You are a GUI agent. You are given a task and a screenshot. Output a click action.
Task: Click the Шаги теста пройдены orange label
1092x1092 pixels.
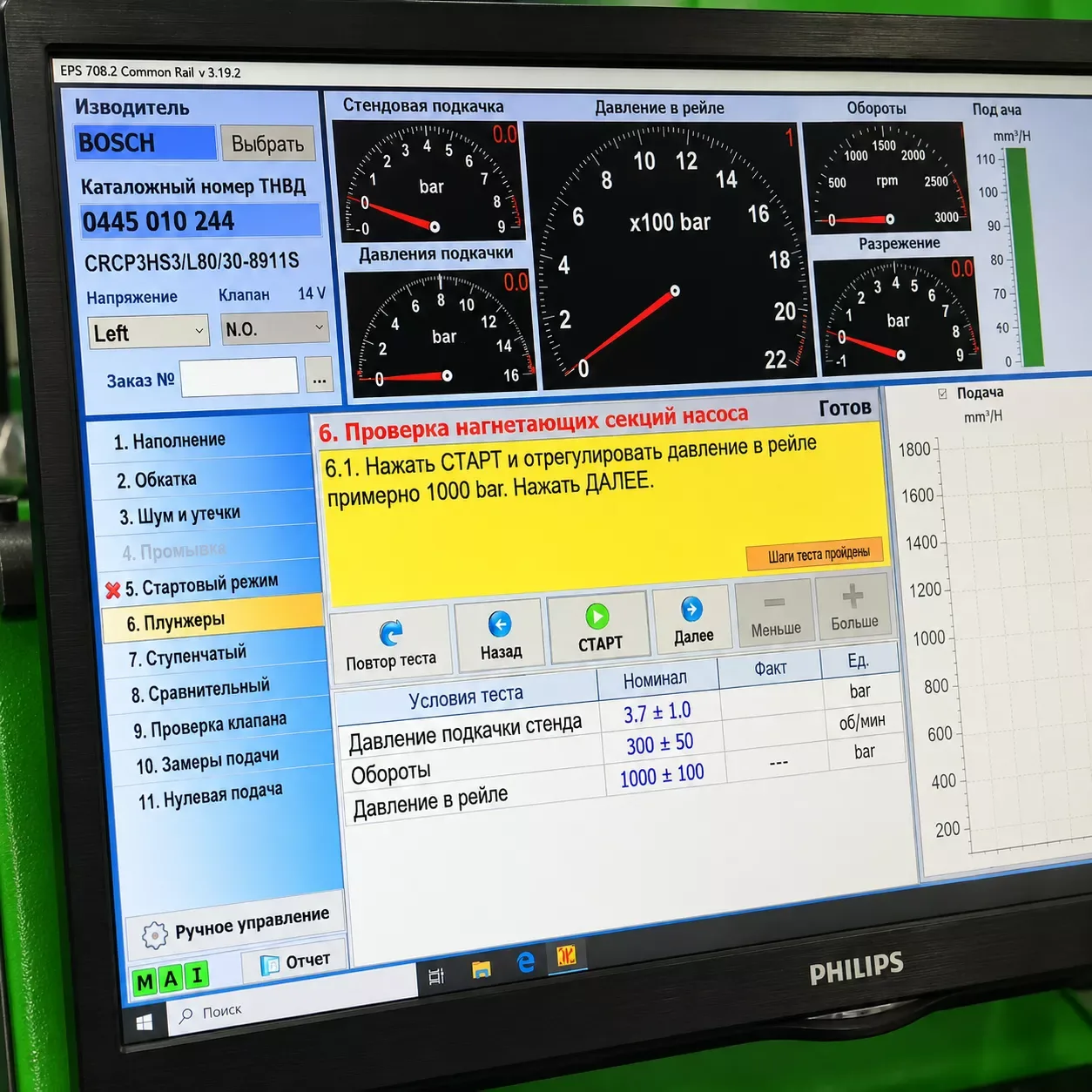tap(814, 554)
